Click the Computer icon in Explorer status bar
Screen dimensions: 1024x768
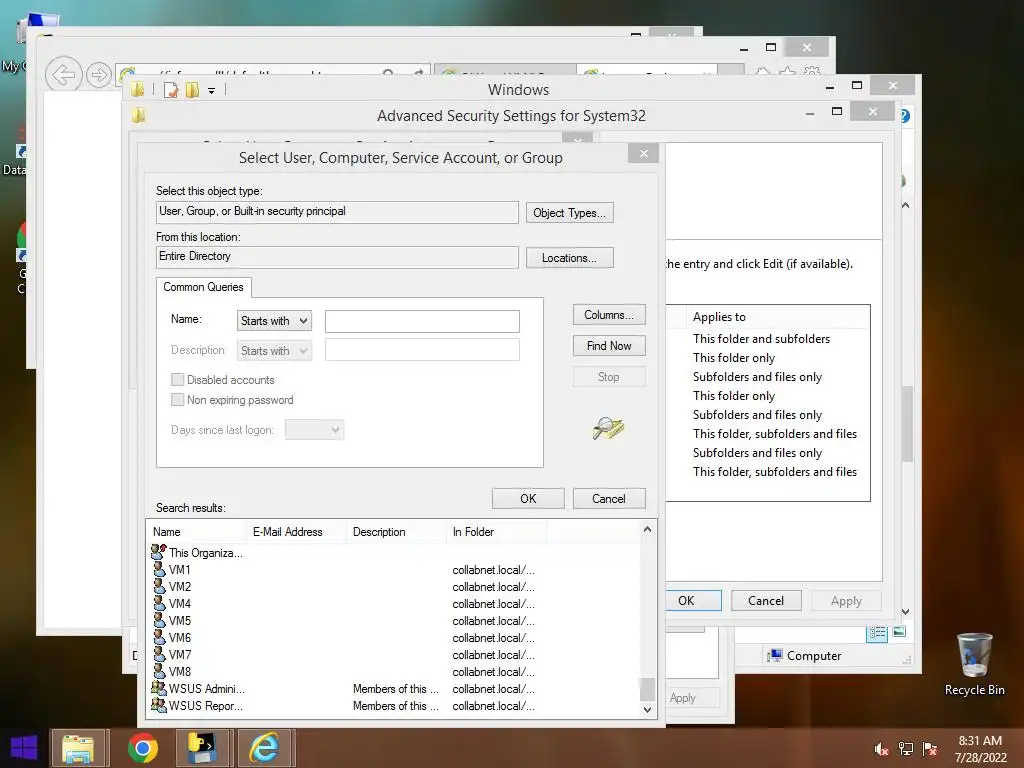click(775, 655)
